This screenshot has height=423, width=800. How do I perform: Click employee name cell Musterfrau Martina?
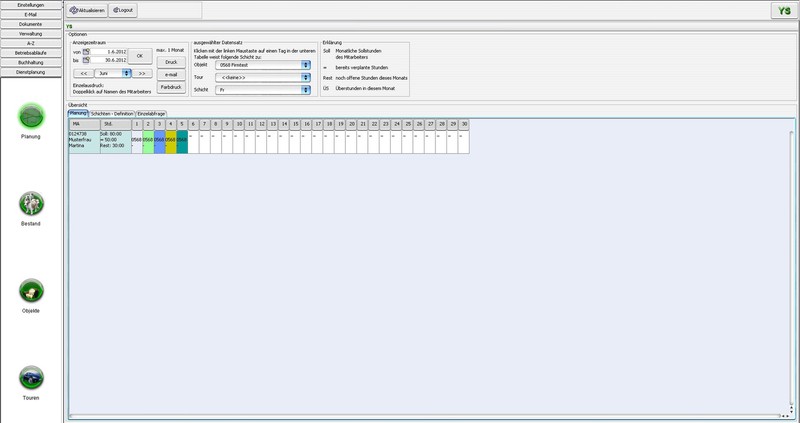click(x=85, y=142)
